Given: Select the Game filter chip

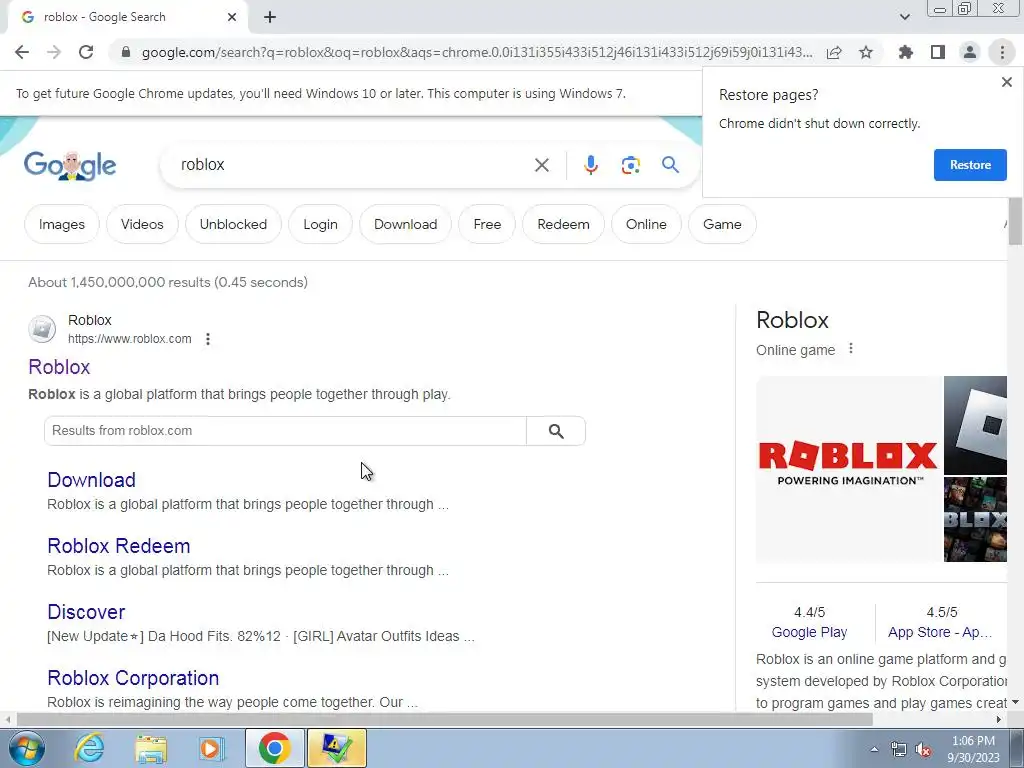Looking at the screenshot, I should point(722,224).
